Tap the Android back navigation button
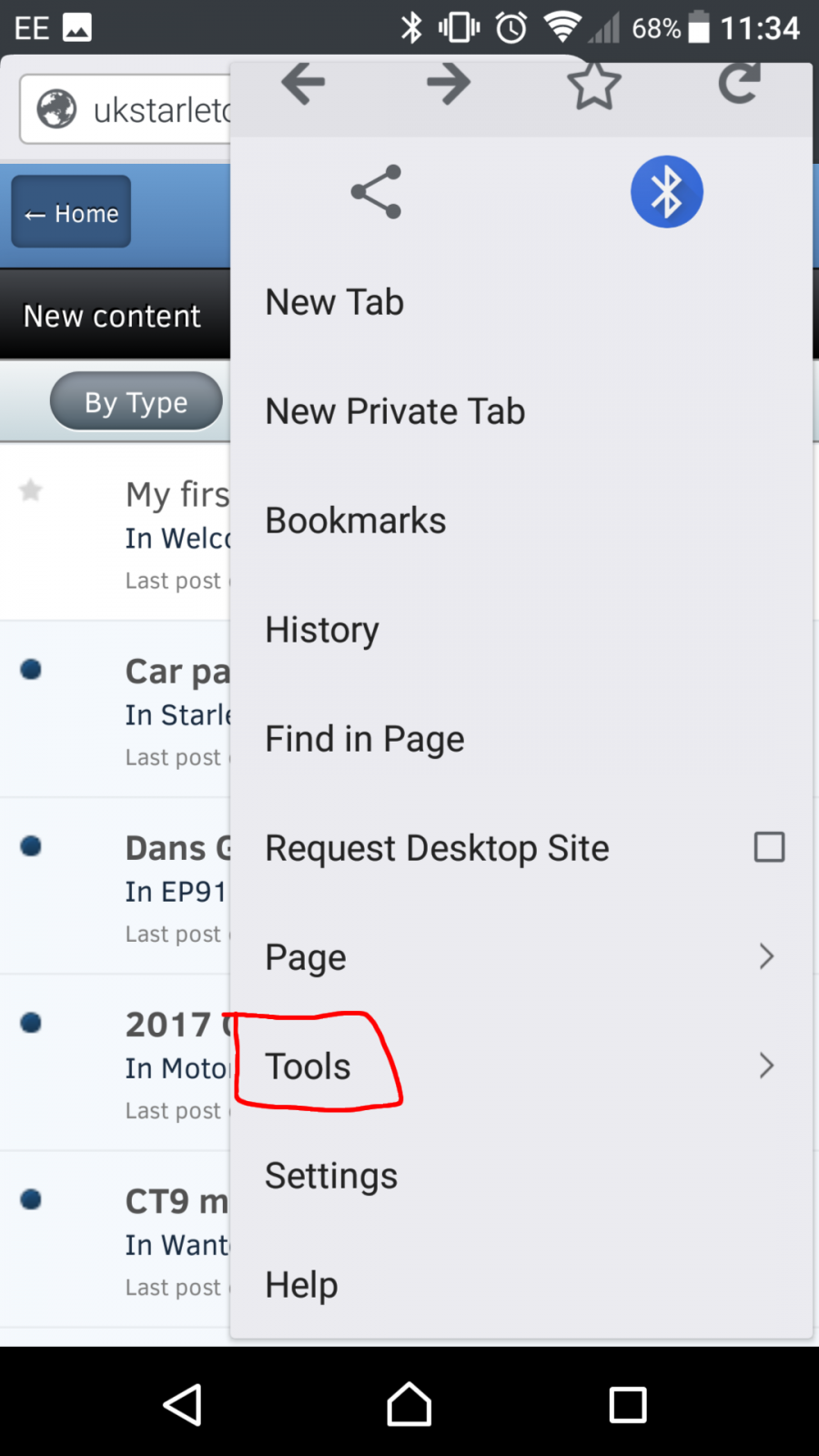This screenshot has width=819, height=1456. coord(183,1404)
